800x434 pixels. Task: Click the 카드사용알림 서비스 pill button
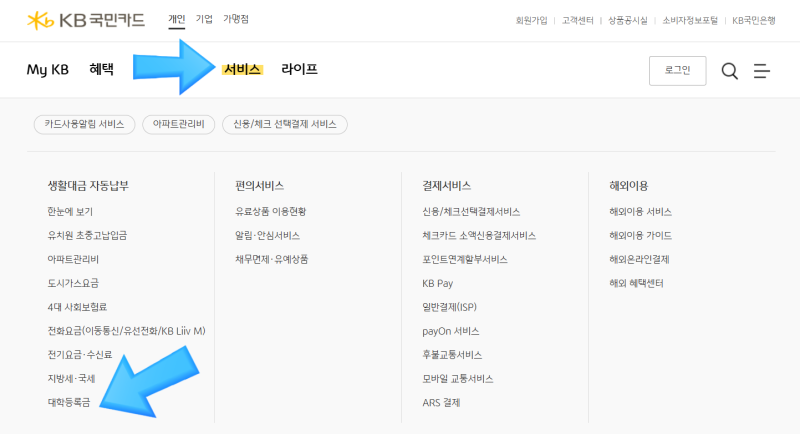[x=84, y=124]
